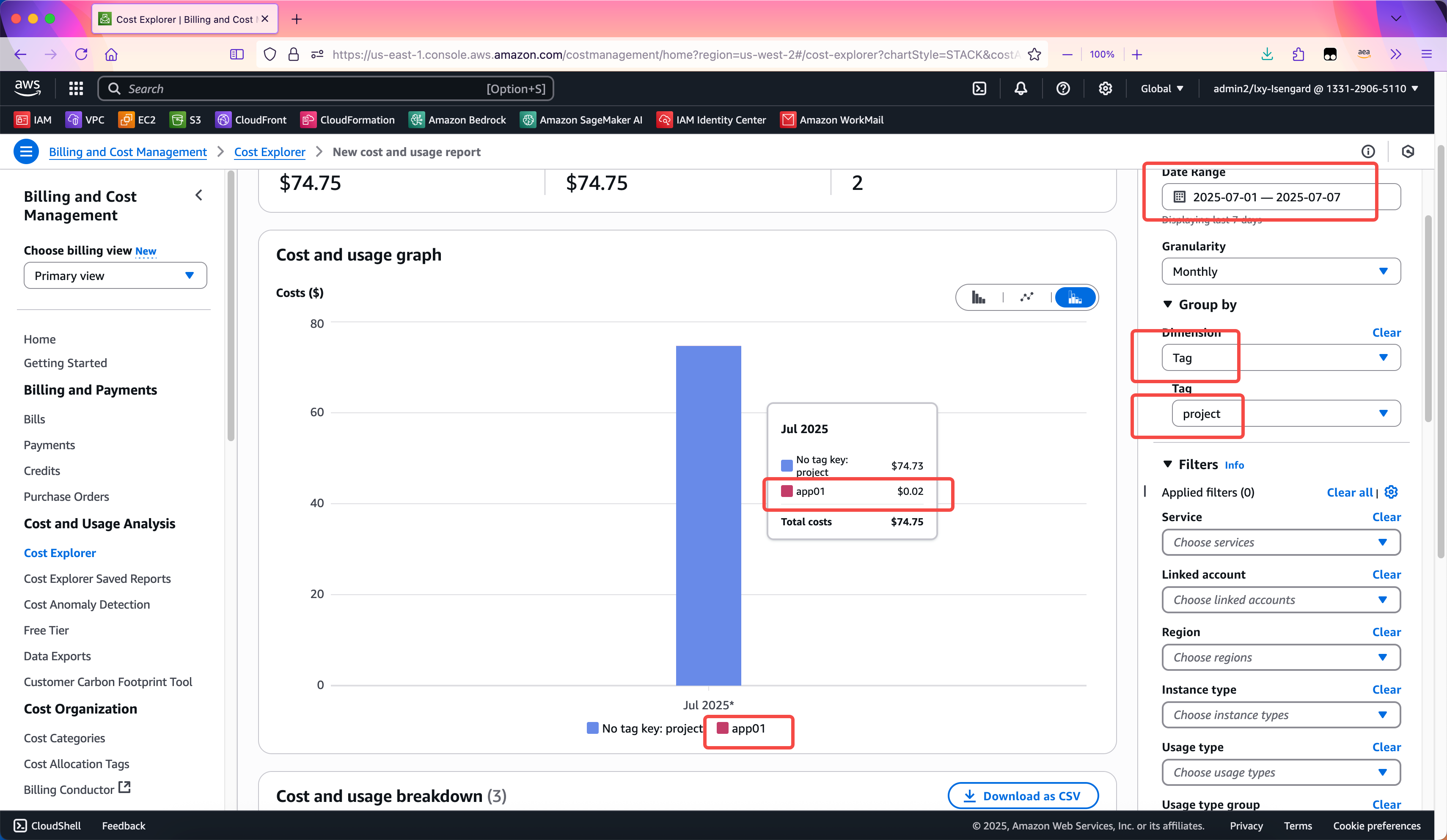Switch chart to line style
Viewport: 1447px width, 840px height.
coord(1027,297)
